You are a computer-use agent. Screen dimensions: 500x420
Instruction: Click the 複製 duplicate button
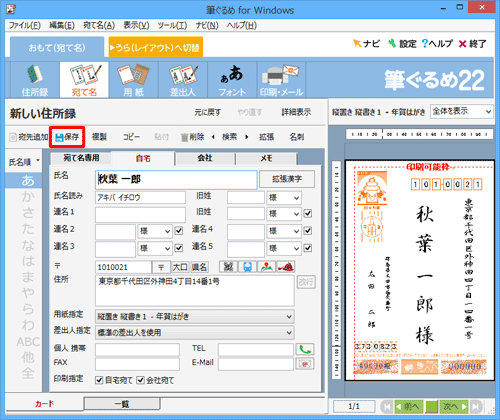(99, 137)
